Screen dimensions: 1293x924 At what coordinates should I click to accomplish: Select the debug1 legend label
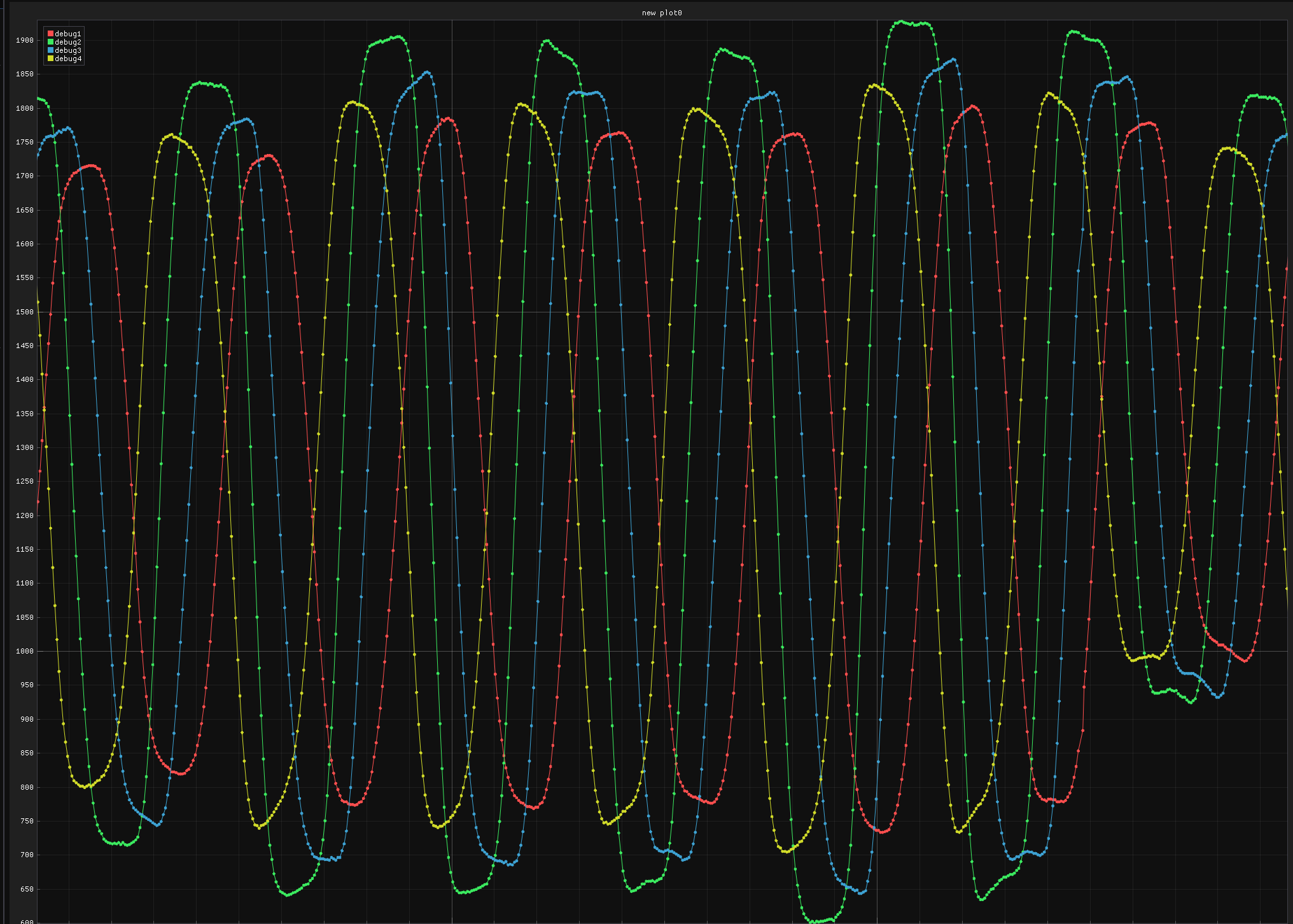[68, 34]
